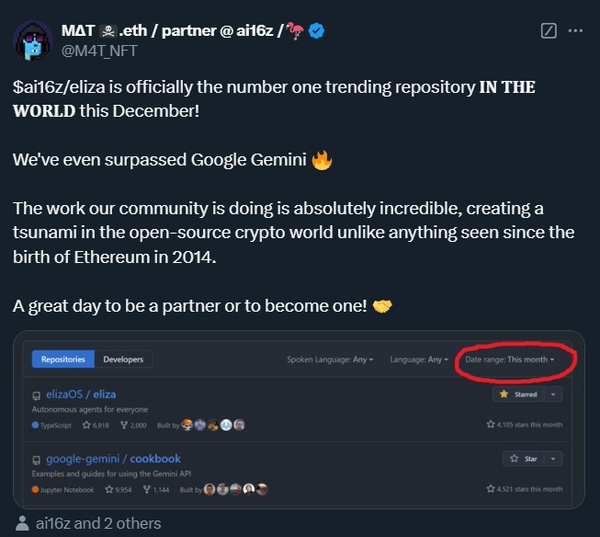The image size is (600, 537).
Task: Open the Language: Any dropdown
Action: click(x=419, y=359)
